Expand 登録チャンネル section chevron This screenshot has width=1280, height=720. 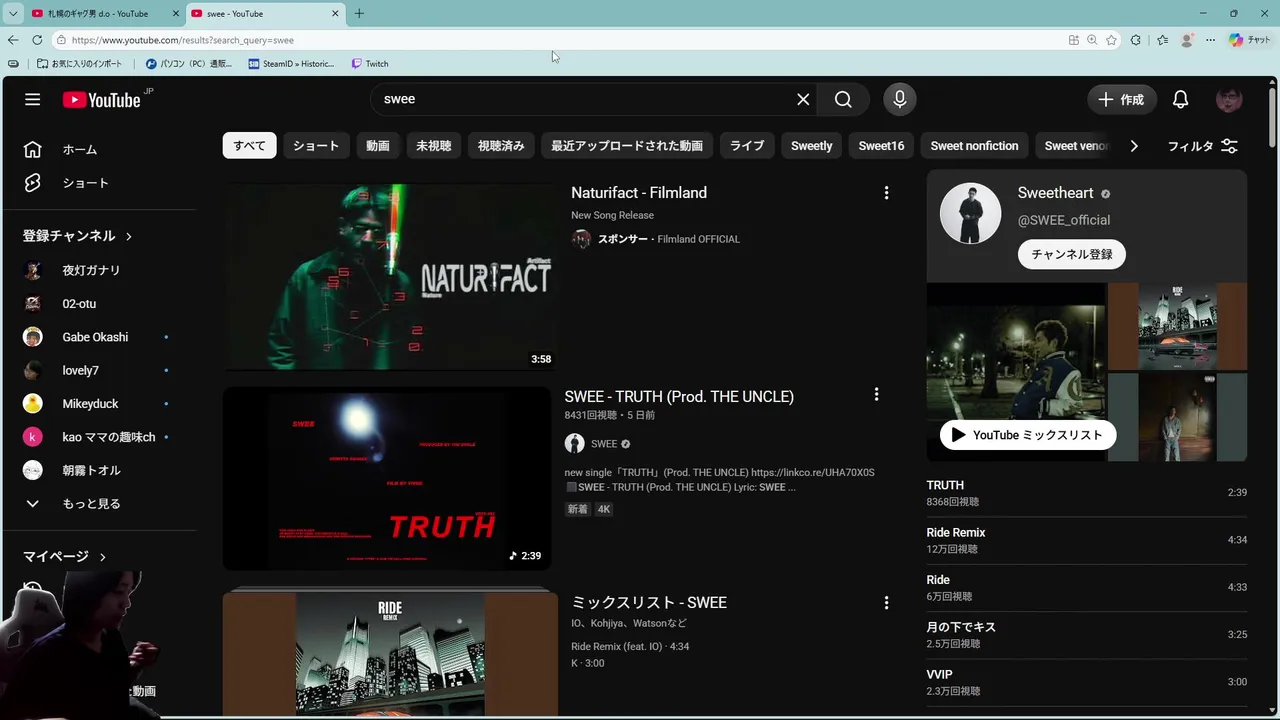[x=129, y=237]
